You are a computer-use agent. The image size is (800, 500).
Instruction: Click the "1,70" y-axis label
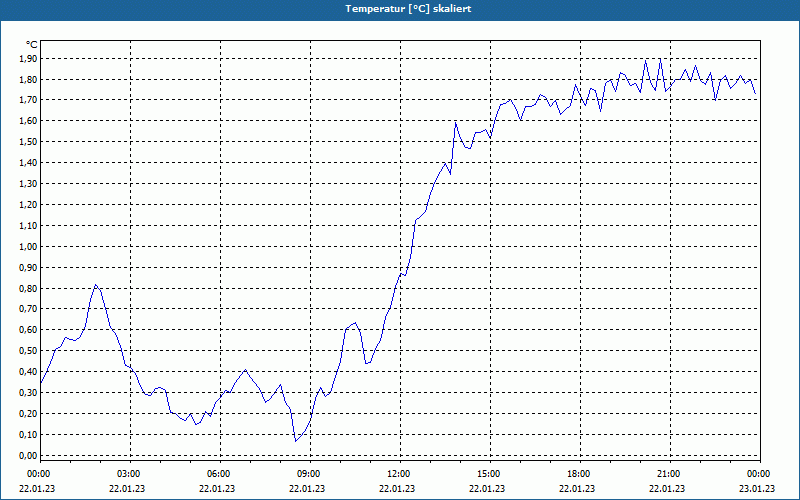(x=30, y=99)
